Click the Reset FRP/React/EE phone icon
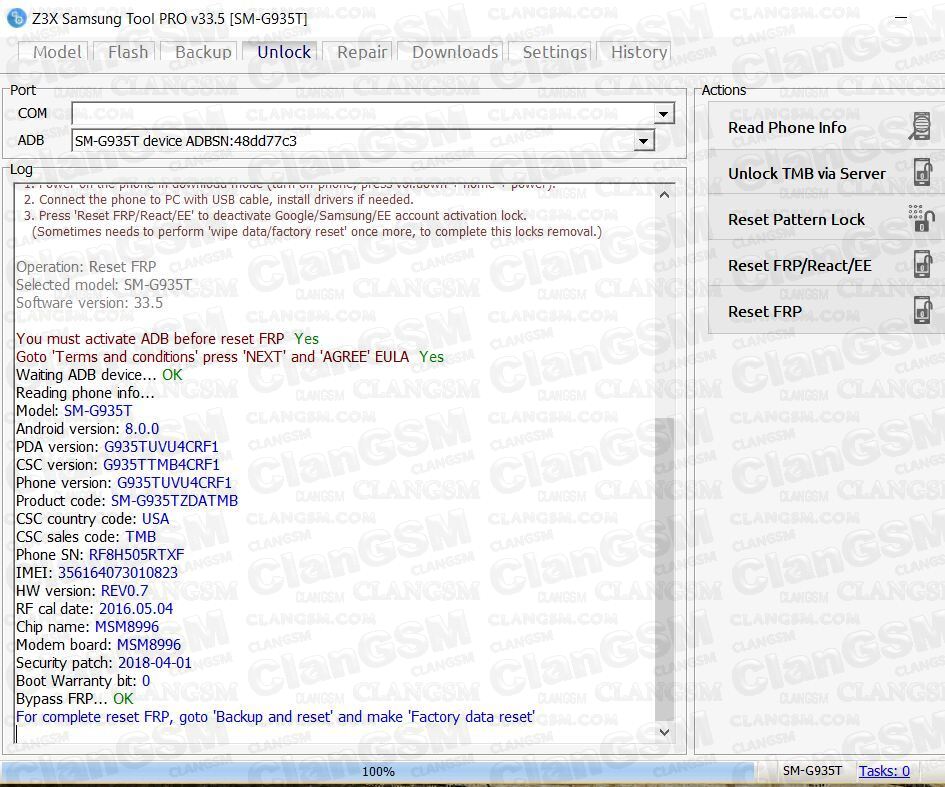Image resolution: width=945 pixels, height=787 pixels. (922, 265)
